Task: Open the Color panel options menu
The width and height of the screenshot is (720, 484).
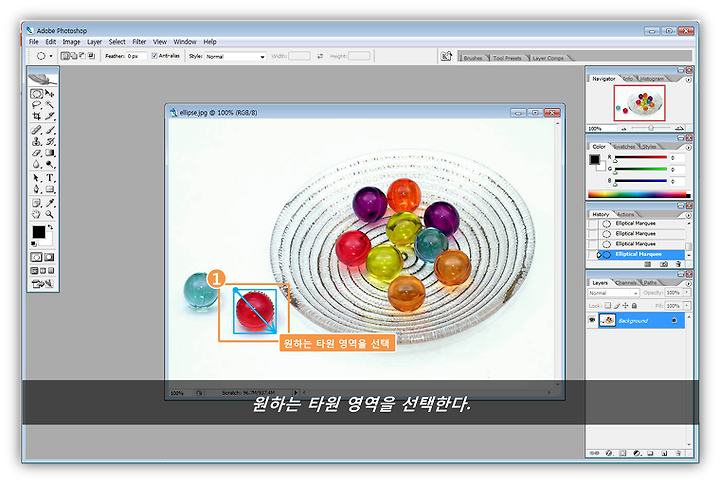Action: (688, 147)
